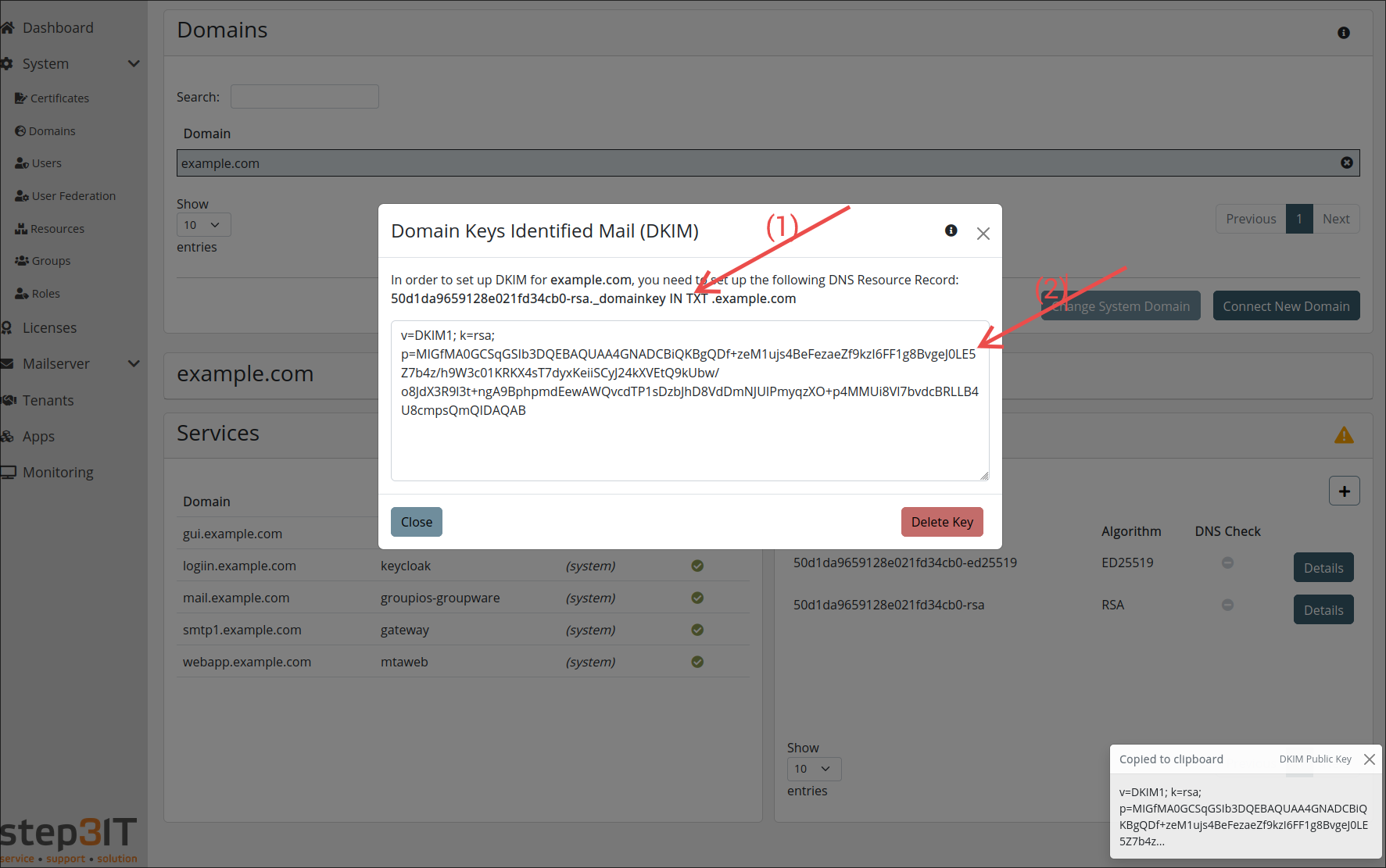Click the green check for mail.example.com
The height and width of the screenshot is (868, 1386).
(x=697, y=598)
